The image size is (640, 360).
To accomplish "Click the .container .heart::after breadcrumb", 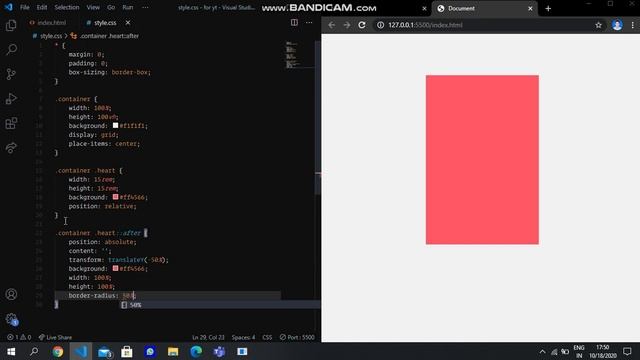I will click(x=105, y=36).
